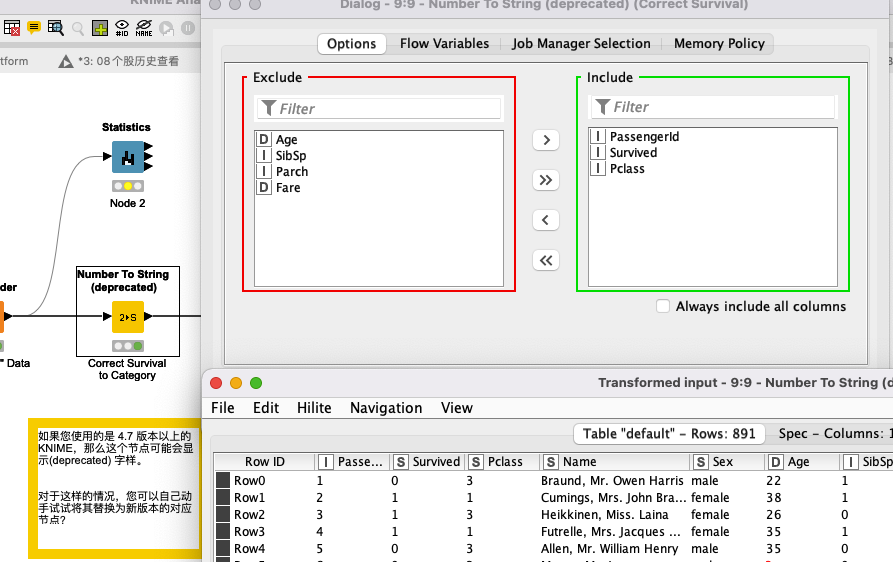Select the Statistics node icon
The width and height of the screenshot is (893, 562).
point(128,157)
